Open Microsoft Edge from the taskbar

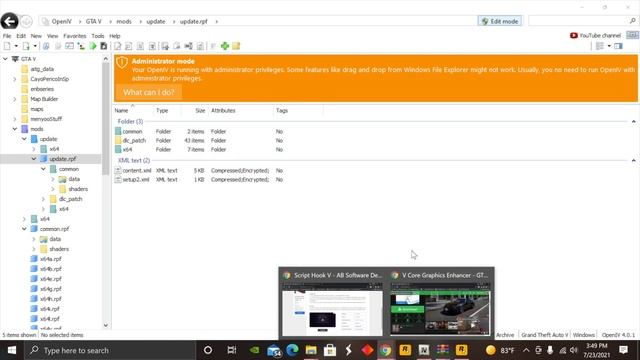(x=292, y=350)
